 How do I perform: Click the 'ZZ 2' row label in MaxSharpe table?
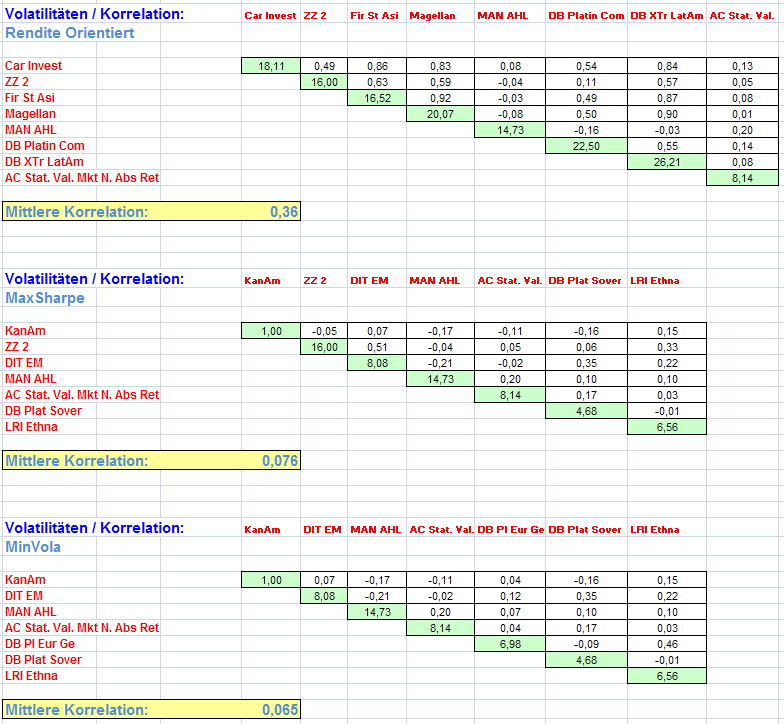tap(17, 347)
